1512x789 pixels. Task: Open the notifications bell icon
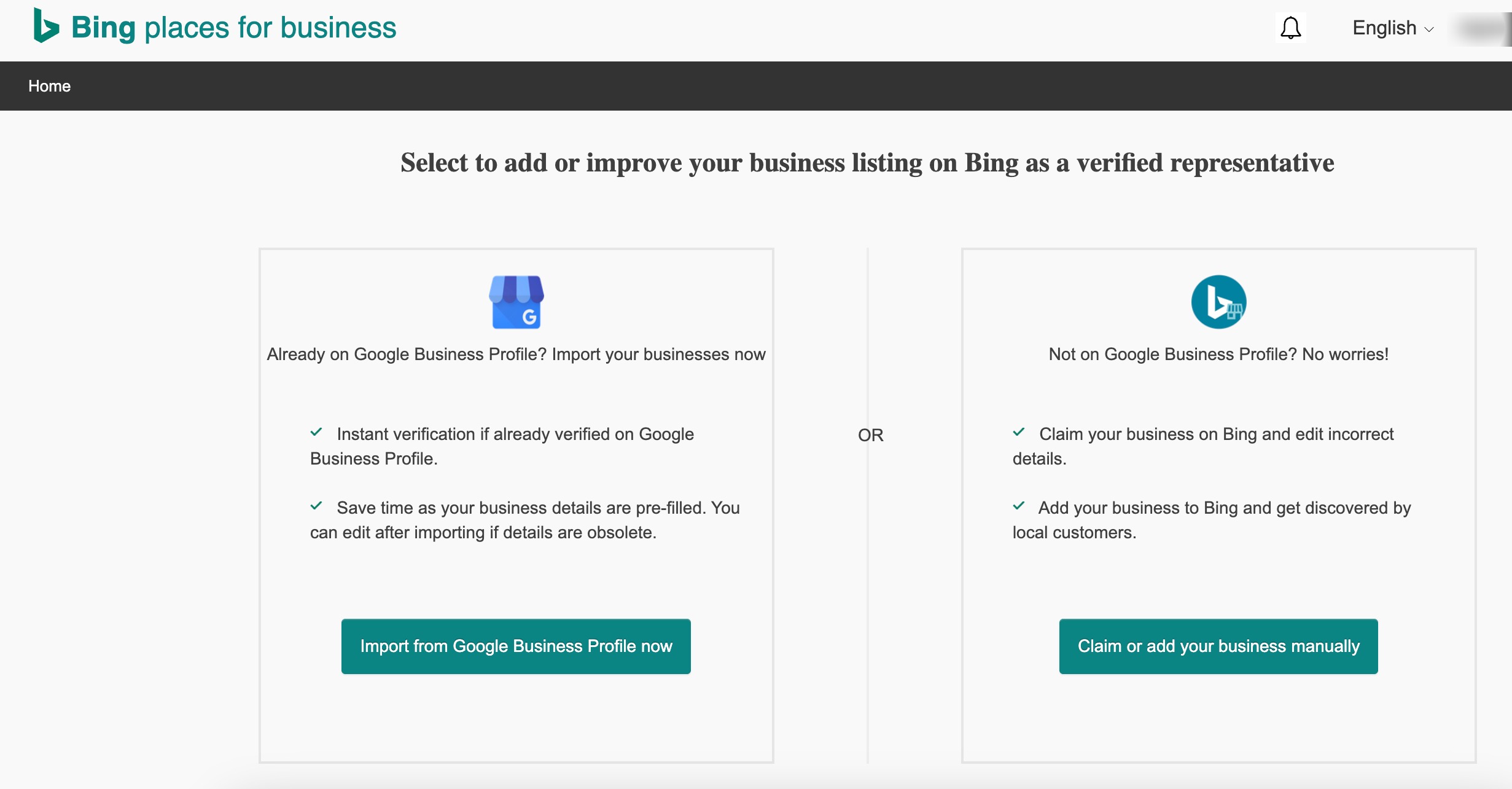pyautogui.click(x=1290, y=28)
